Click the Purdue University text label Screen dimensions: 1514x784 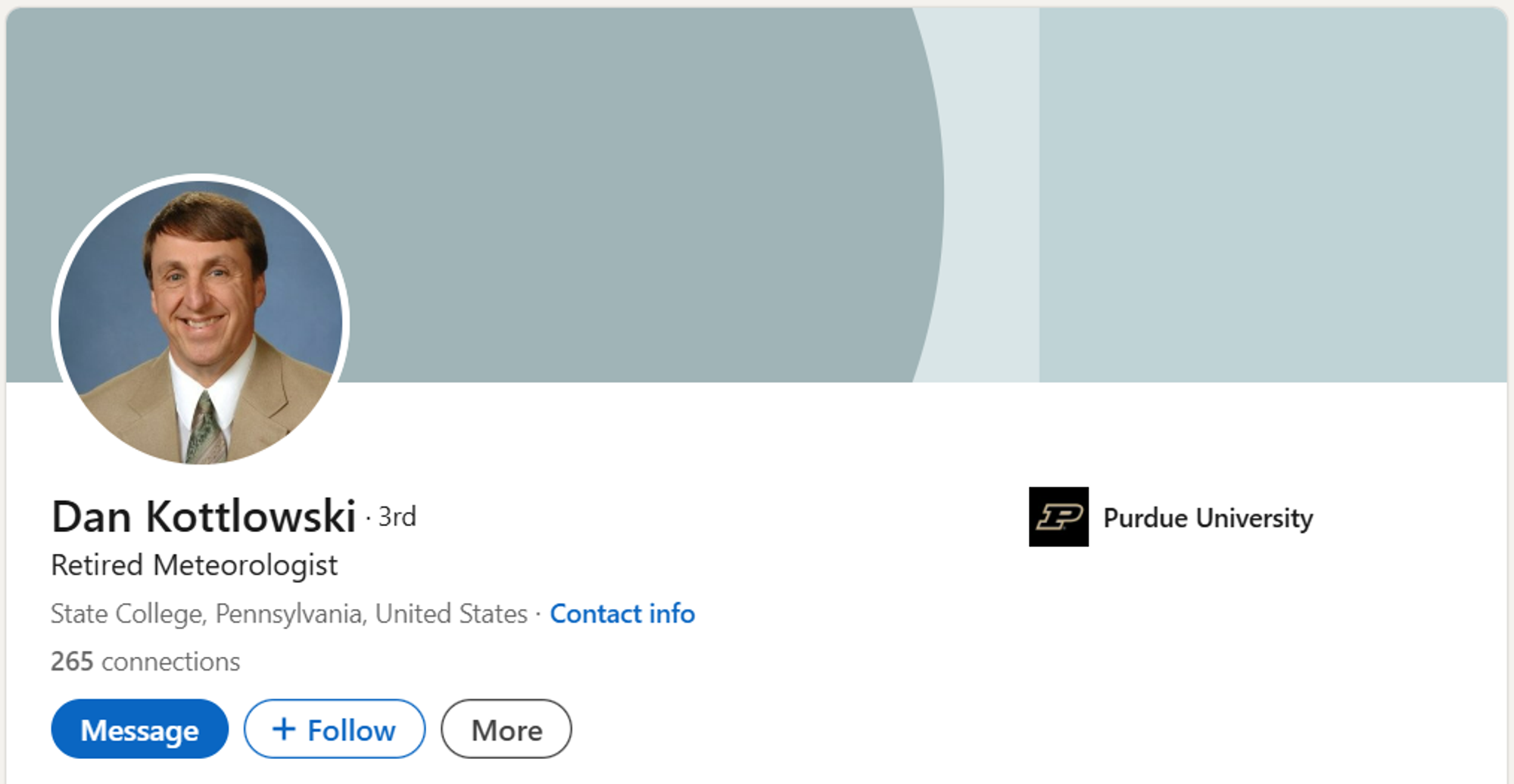1208,518
